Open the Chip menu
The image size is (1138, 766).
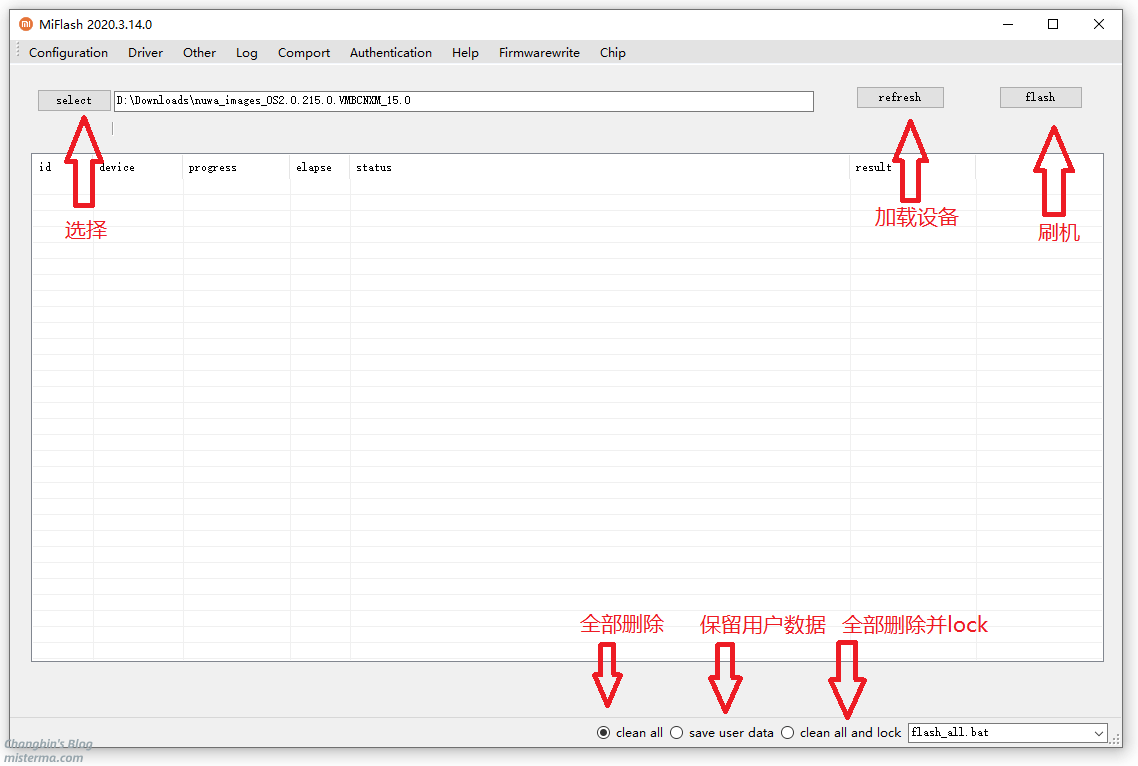613,53
